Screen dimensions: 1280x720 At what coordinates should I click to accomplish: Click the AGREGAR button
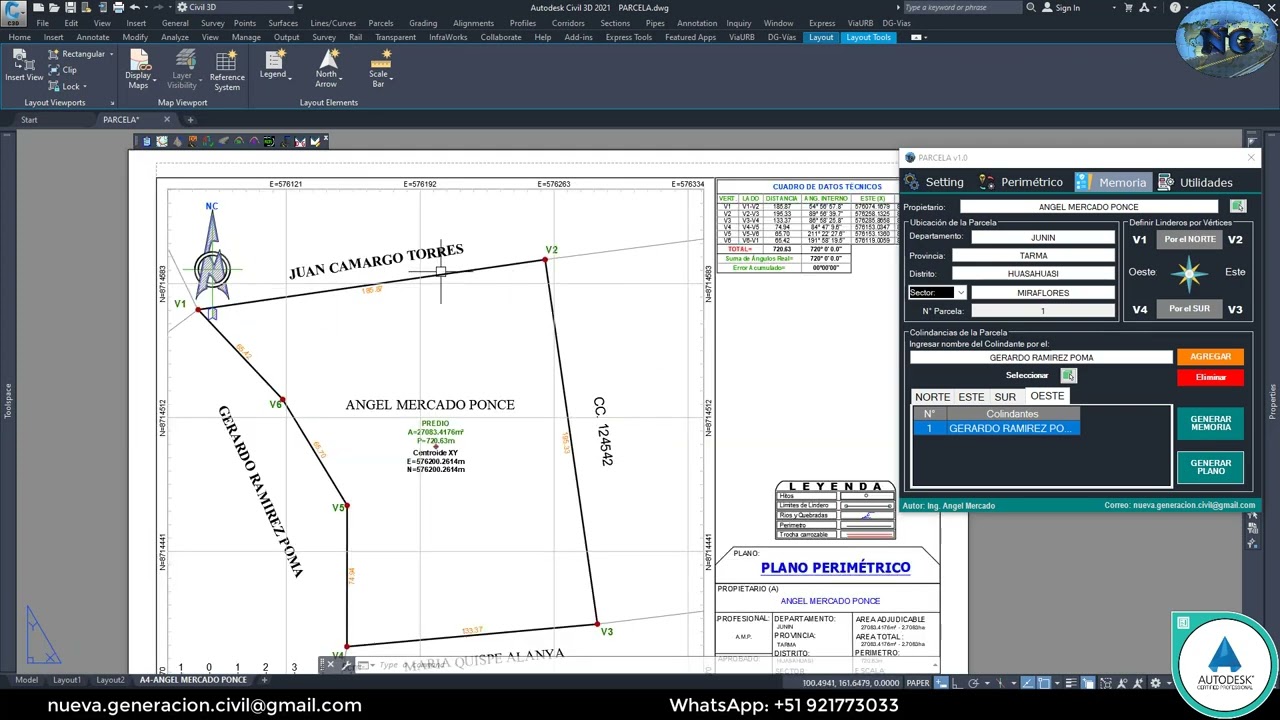point(1210,357)
